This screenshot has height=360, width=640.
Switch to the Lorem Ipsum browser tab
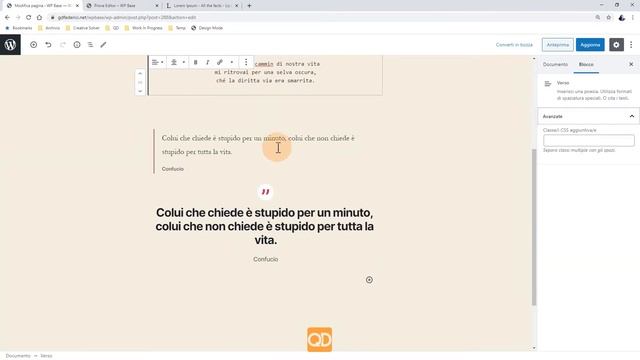[202, 6]
